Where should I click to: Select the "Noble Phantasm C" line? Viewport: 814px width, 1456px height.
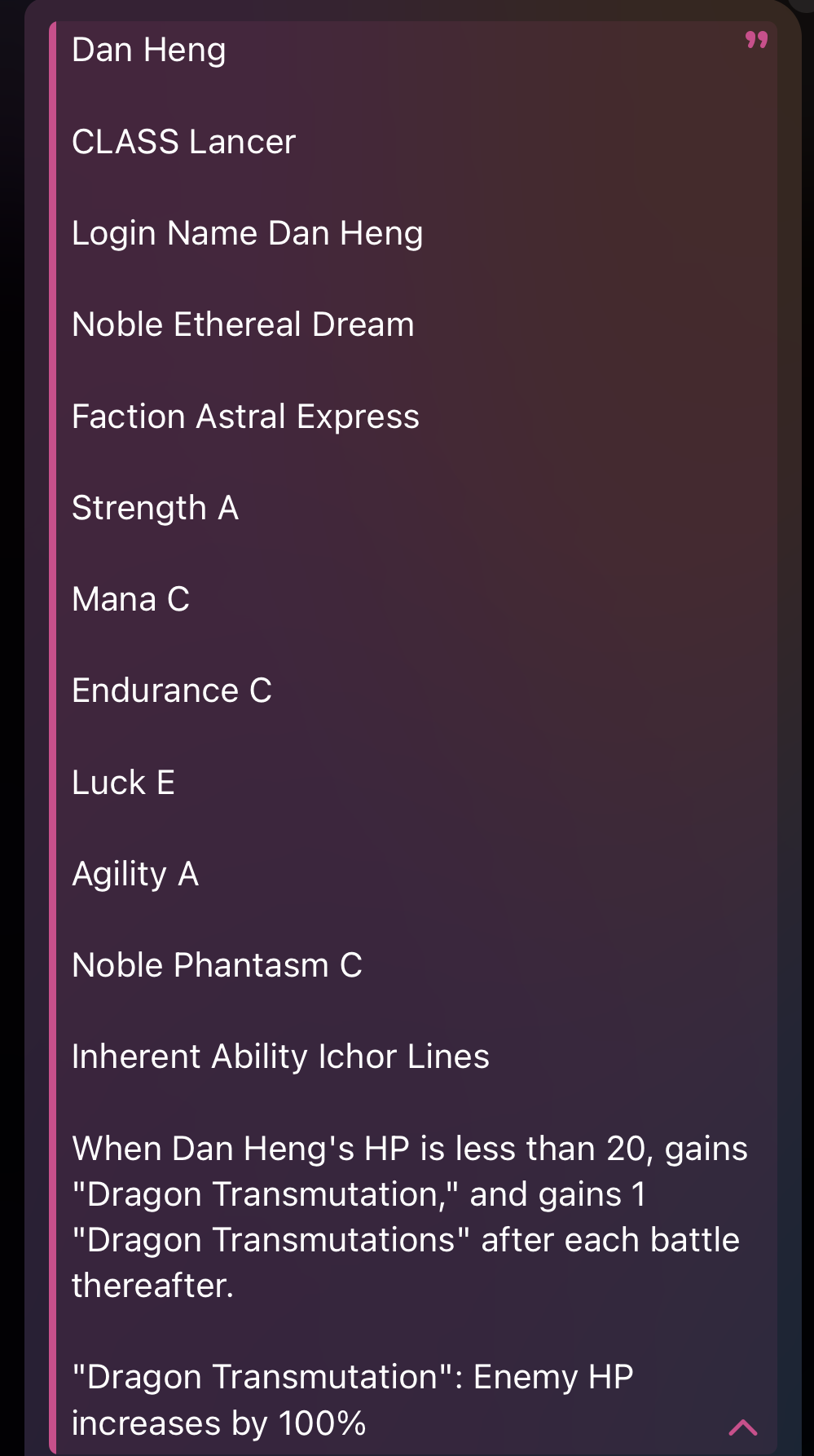(x=217, y=965)
